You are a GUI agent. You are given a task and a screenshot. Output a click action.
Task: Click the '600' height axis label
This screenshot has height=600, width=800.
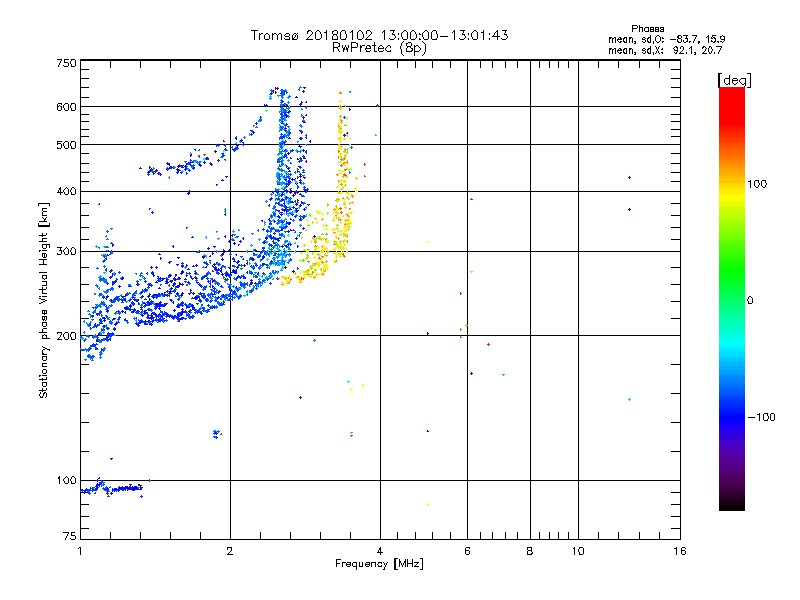[66, 107]
